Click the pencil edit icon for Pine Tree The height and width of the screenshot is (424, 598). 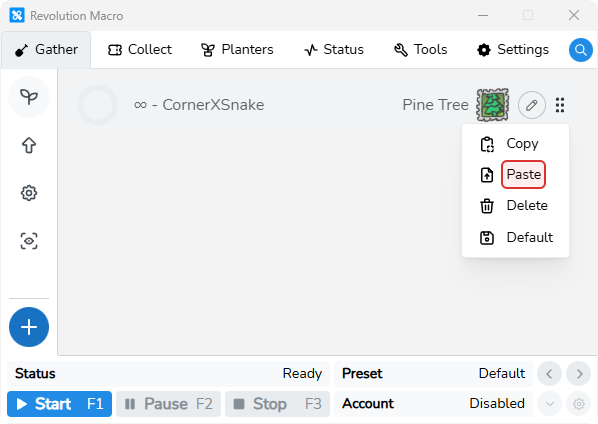point(532,105)
